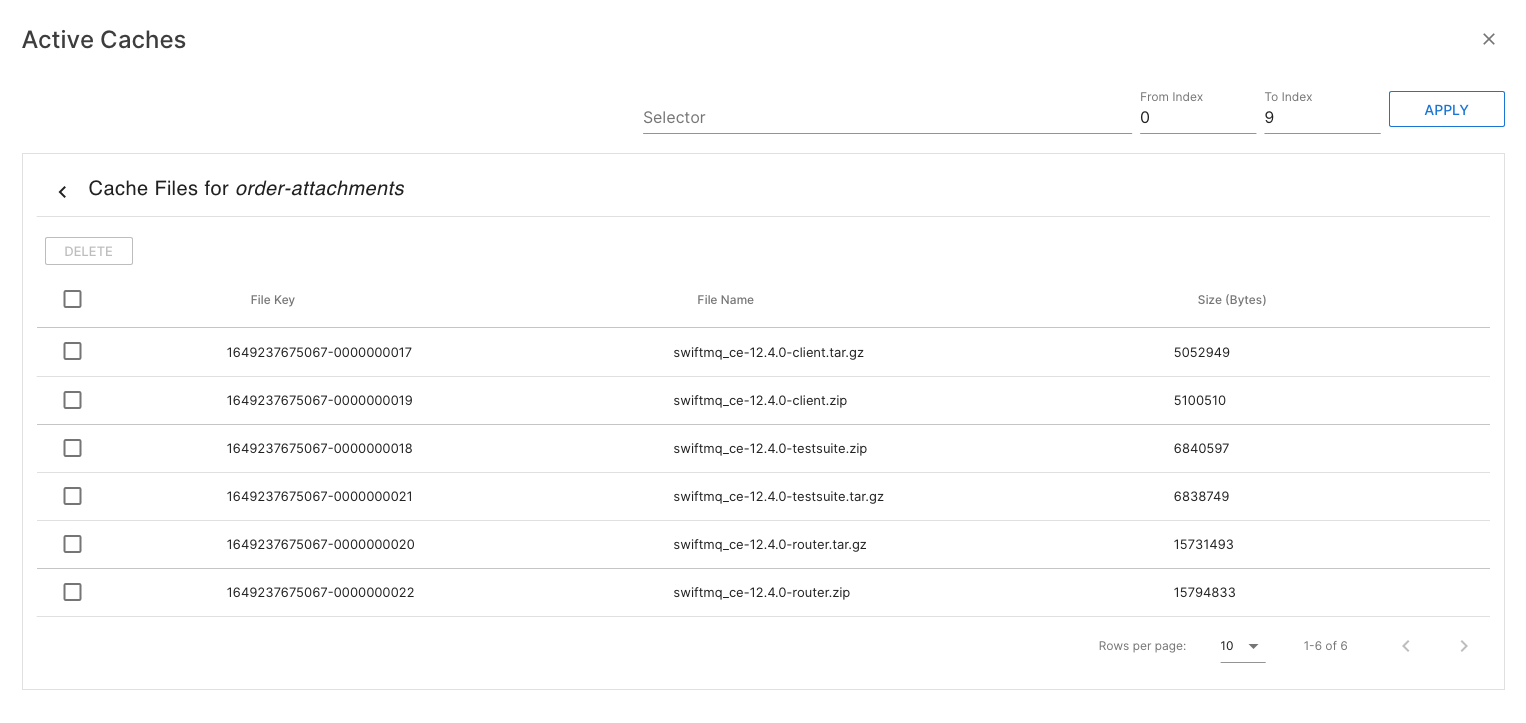The width and height of the screenshot is (1526, 723).
Task: Click the Size (Bytes) column header
Action: click(x=1231, y=300)
